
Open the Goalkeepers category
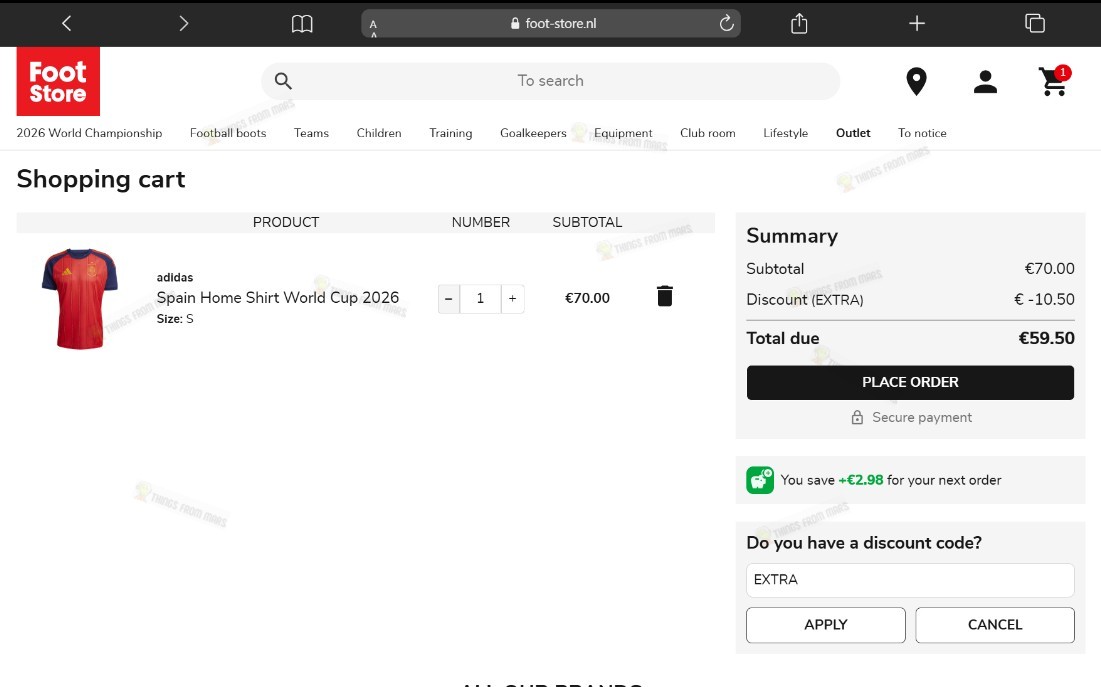click(533, 133)
